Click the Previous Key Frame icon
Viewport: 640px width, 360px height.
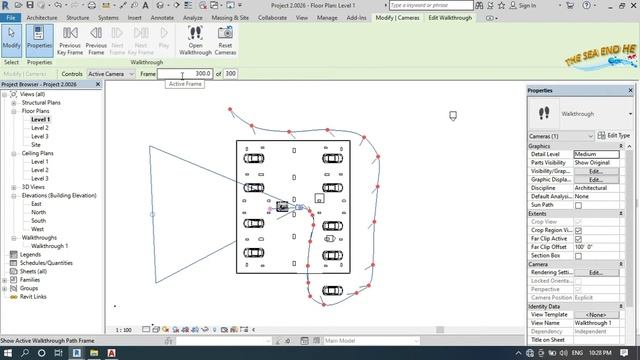[70, 33]
